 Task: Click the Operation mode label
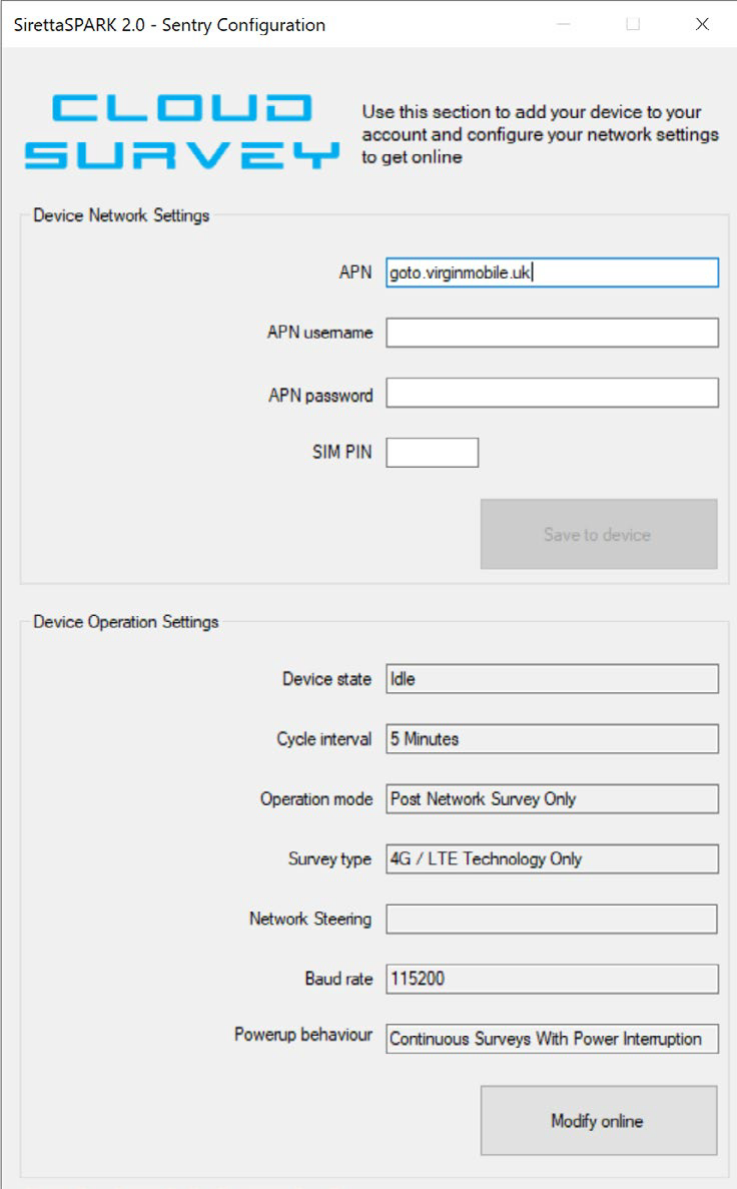(316, 798)
